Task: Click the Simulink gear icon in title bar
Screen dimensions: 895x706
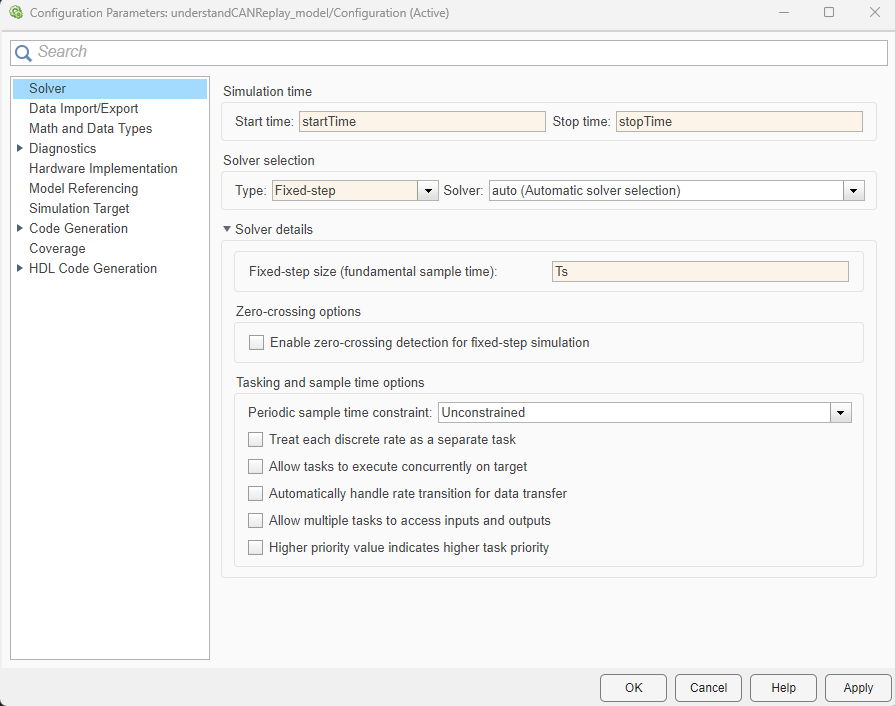Action: point(15,13)
